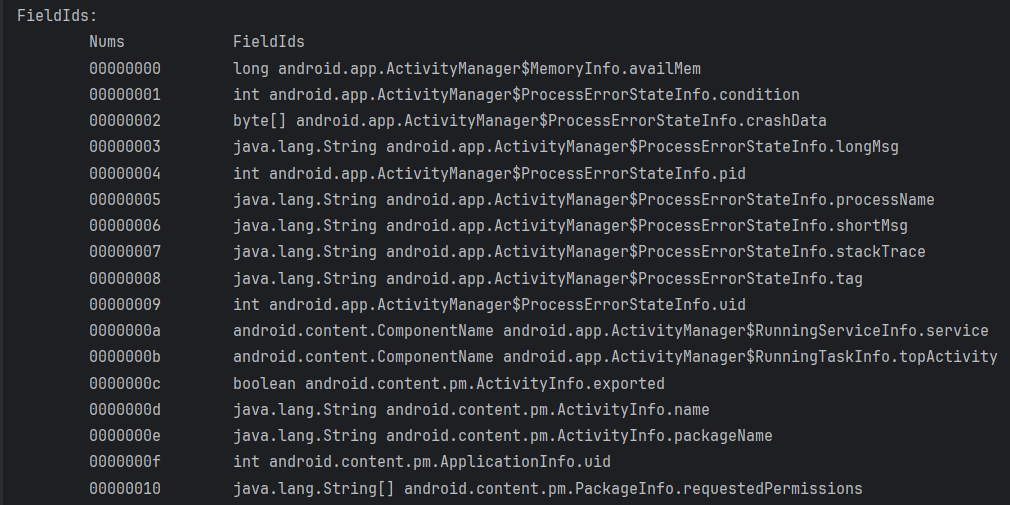Viewport: 1010px width, 505px height.
Task: Click the ProcessErrorStateInfo.condition field entry
Action: 516,95
